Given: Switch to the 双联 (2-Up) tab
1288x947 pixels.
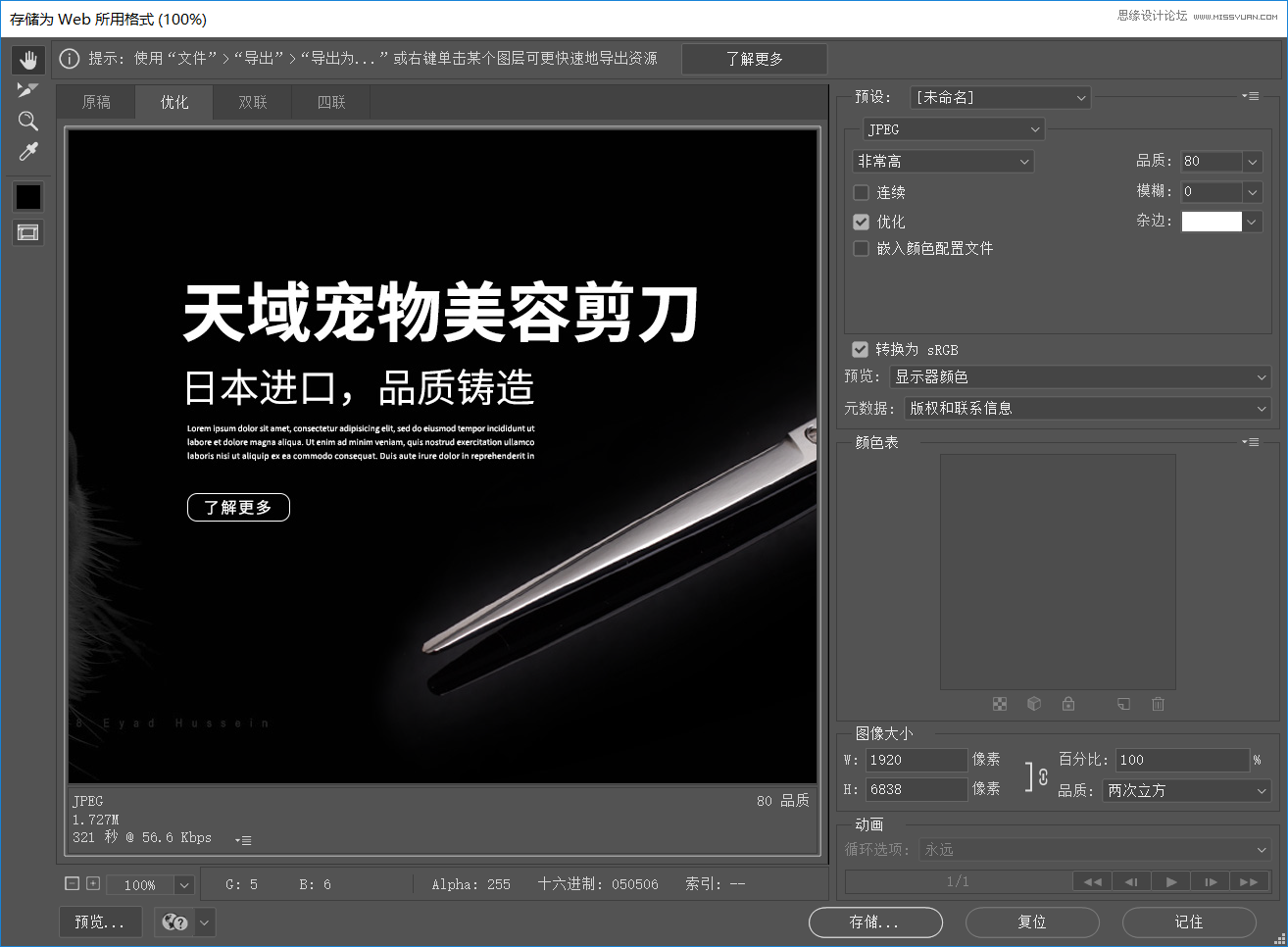Looking at the screenshot, I should (253, 102).
